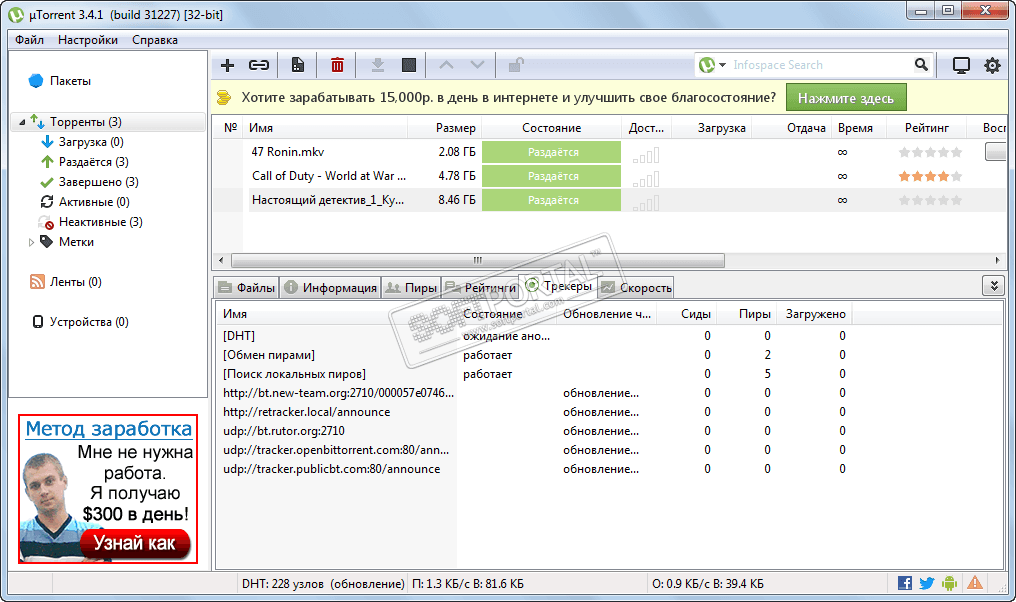Click the Start Torrent download arrow icon
This screenshot has height=602, width=1016.
coord(377,65)
